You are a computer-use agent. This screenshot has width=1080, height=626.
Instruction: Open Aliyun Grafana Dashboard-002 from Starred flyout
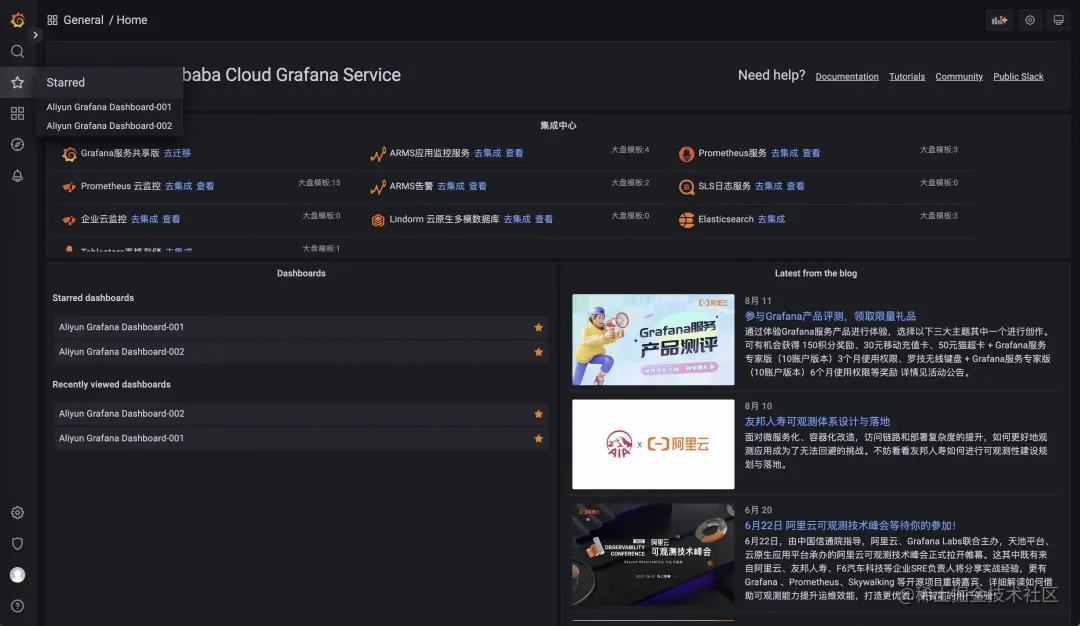pyautogui.click(x=109, y=125)
